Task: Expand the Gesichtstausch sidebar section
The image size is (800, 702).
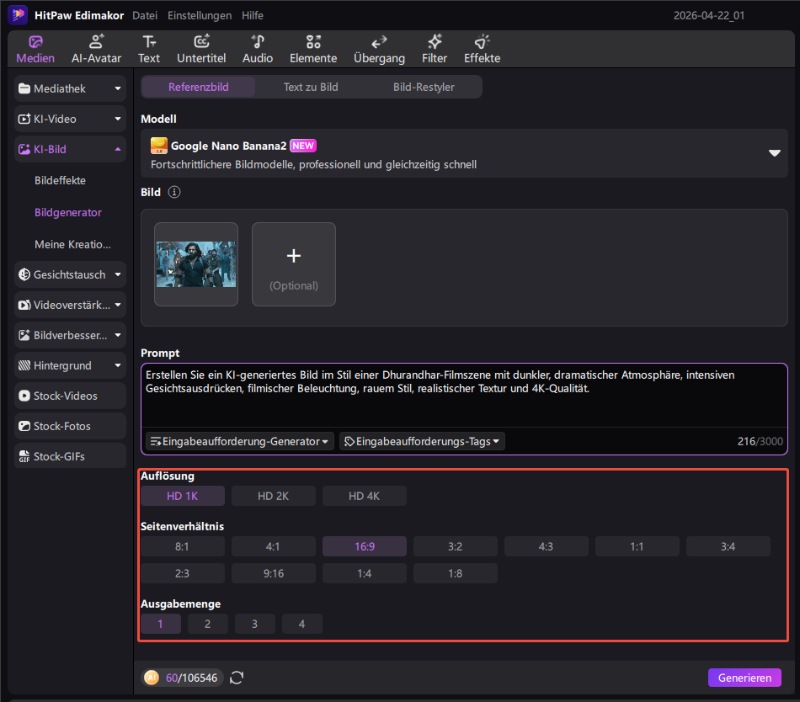Action: pyautogui.click(x=70, y=274)
